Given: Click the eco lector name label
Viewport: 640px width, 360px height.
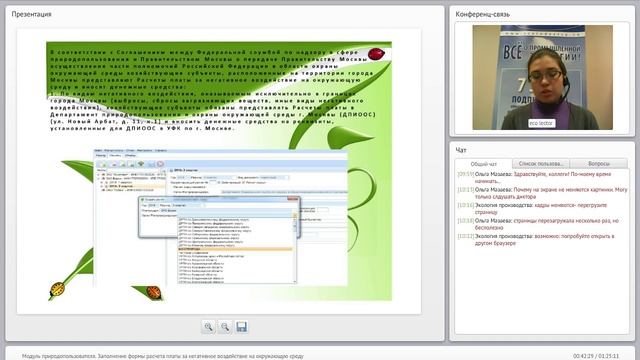Looking at the screenshot, I should [x=541, y=123].
